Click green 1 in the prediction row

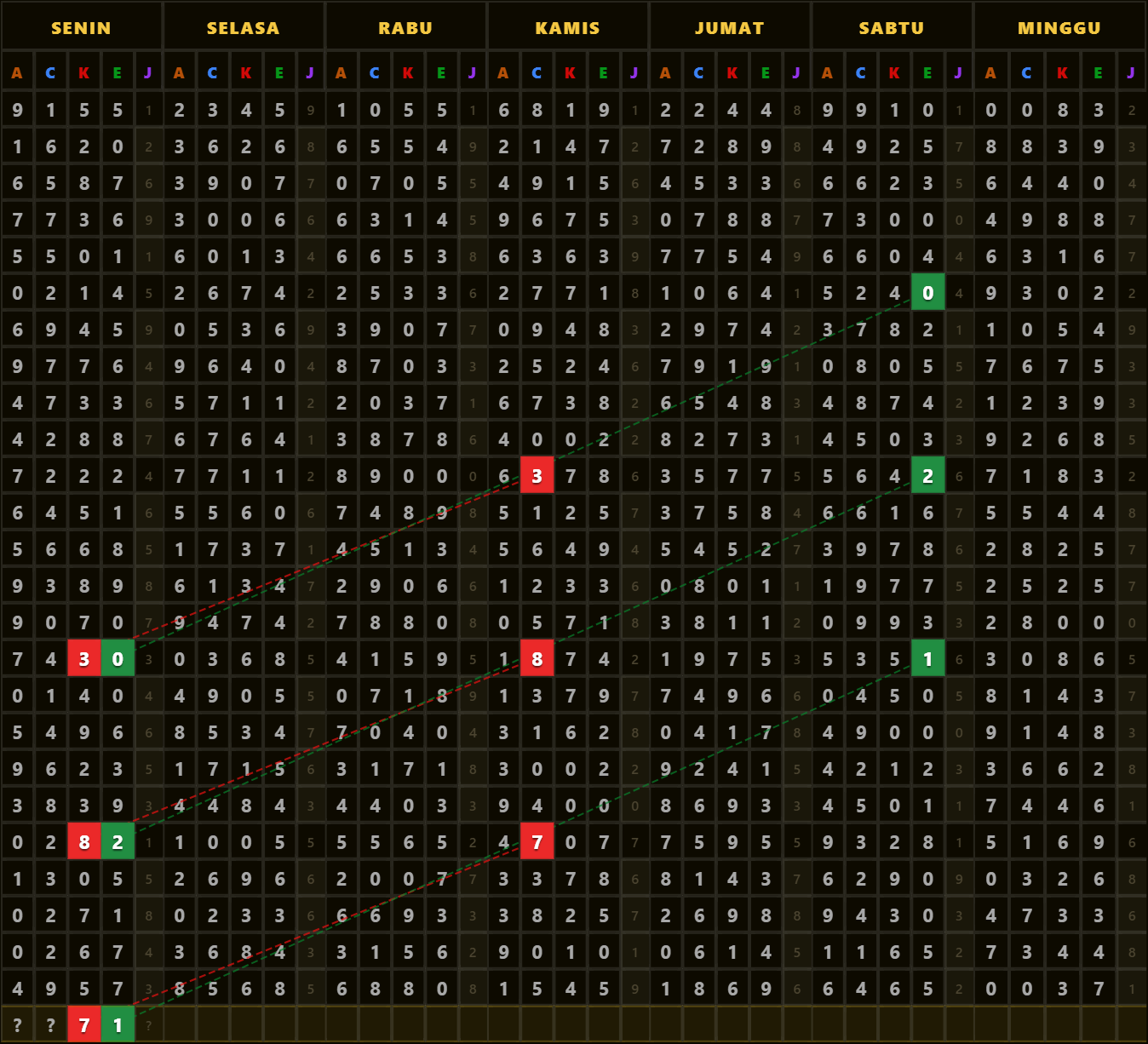click(118, 1025)
